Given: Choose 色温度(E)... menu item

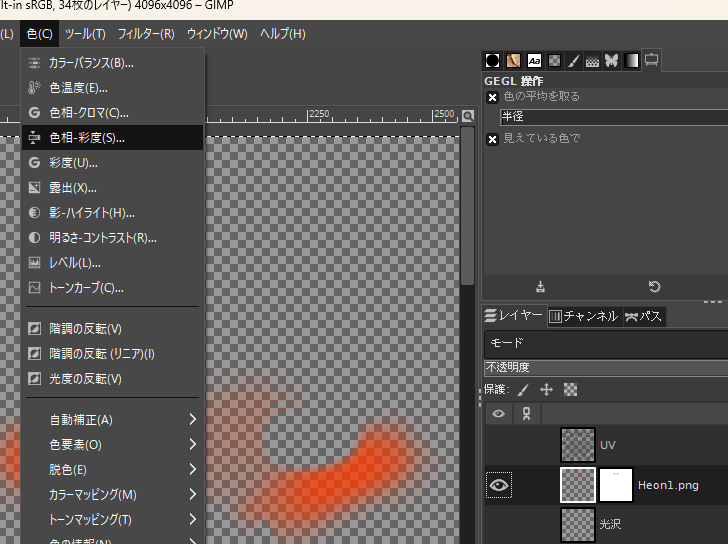Looking at the screenshot, I should pyautogui.click(x=112, y=88).
